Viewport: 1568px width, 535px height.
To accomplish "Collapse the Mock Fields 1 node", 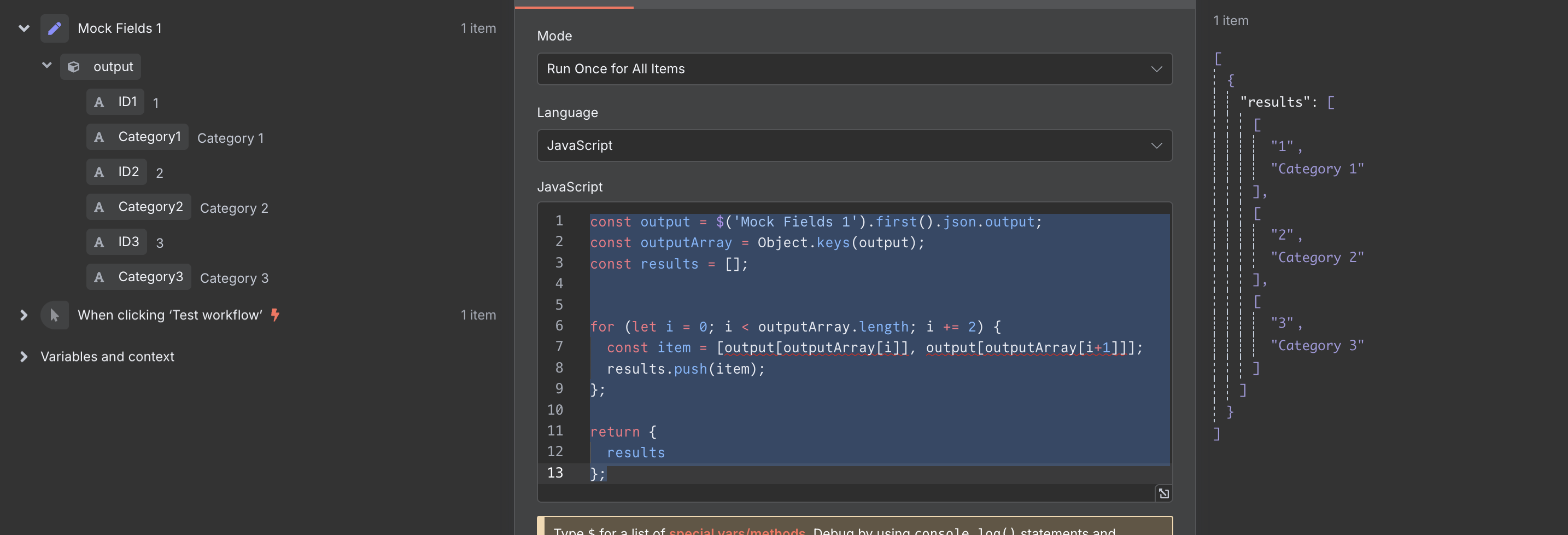I will 24,28.
